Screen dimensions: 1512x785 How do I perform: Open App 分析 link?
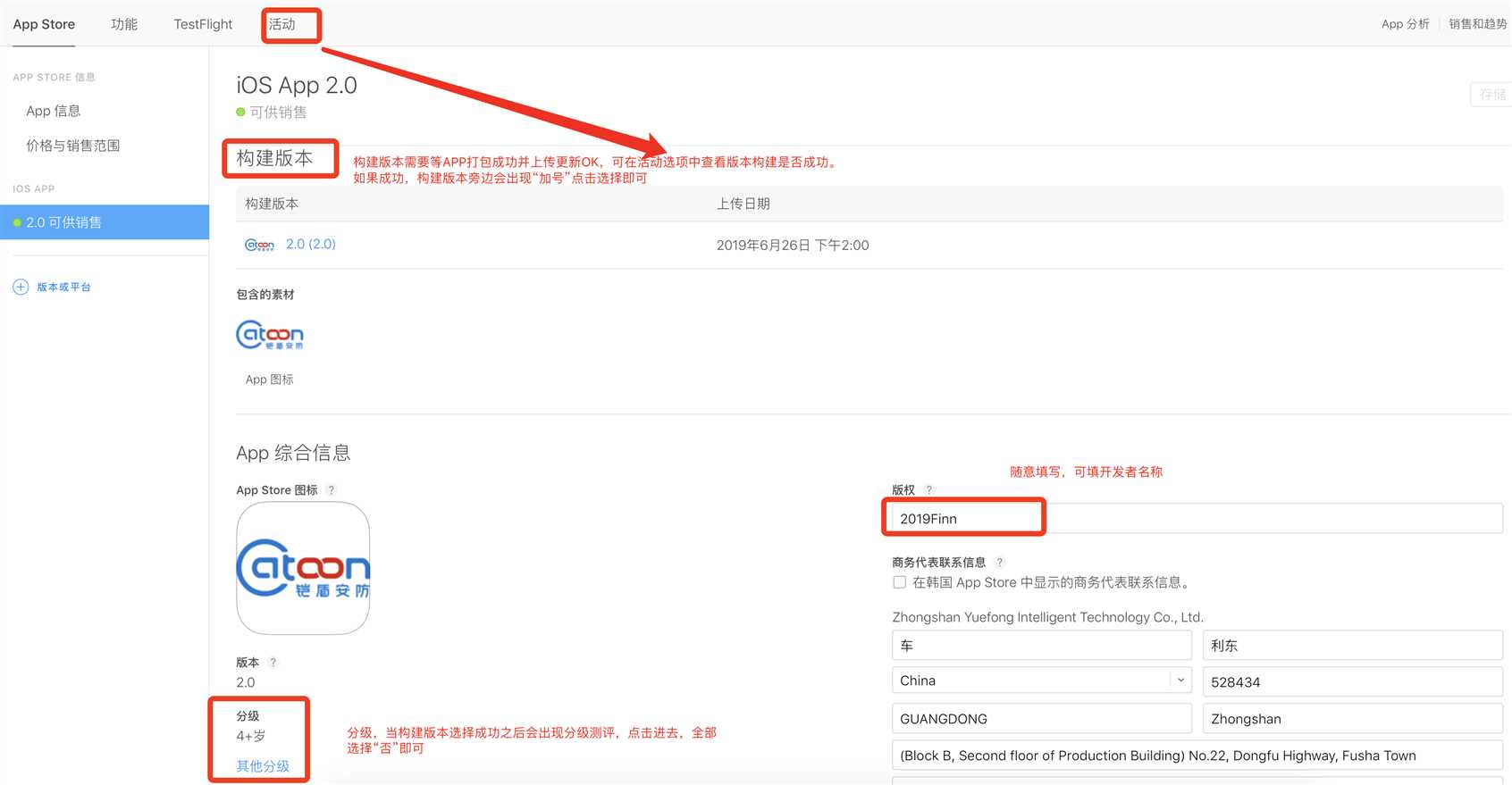(x=1406, y=24)
